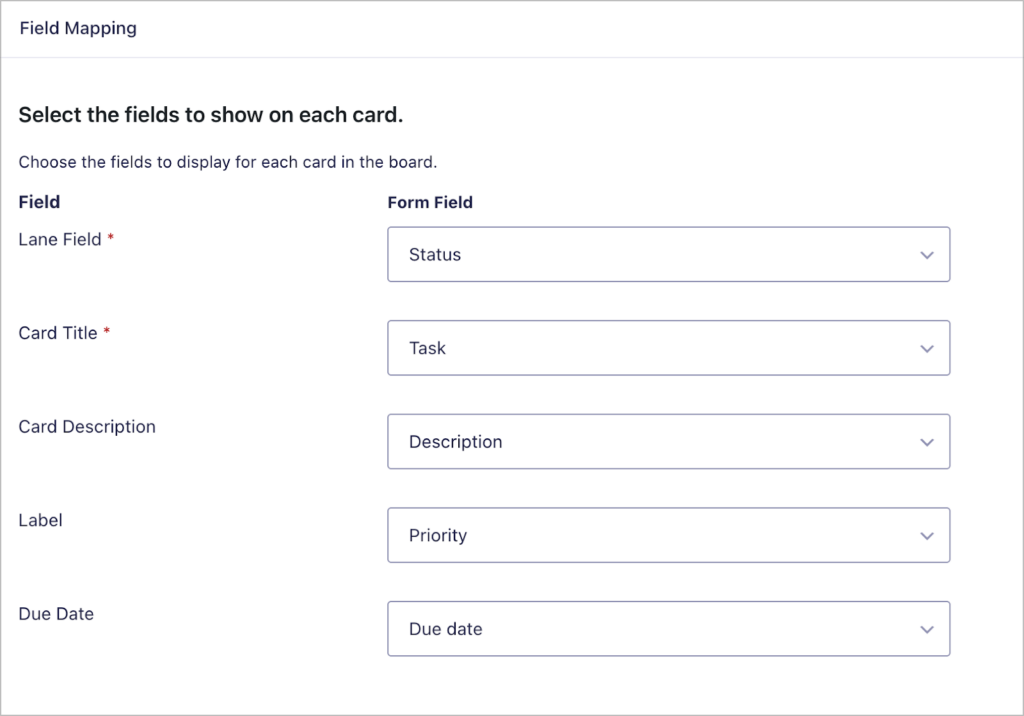The image size is (1024, 716).
Task: Click the Label row name
Action: click(x=40, y=520)
